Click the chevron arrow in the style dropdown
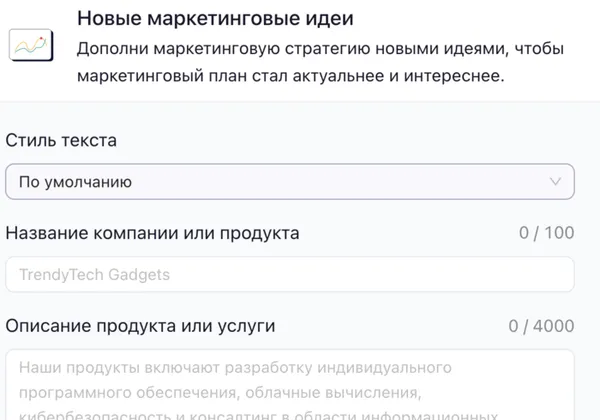600x420 pixels. pyautogui.click(x=556, y=182)
